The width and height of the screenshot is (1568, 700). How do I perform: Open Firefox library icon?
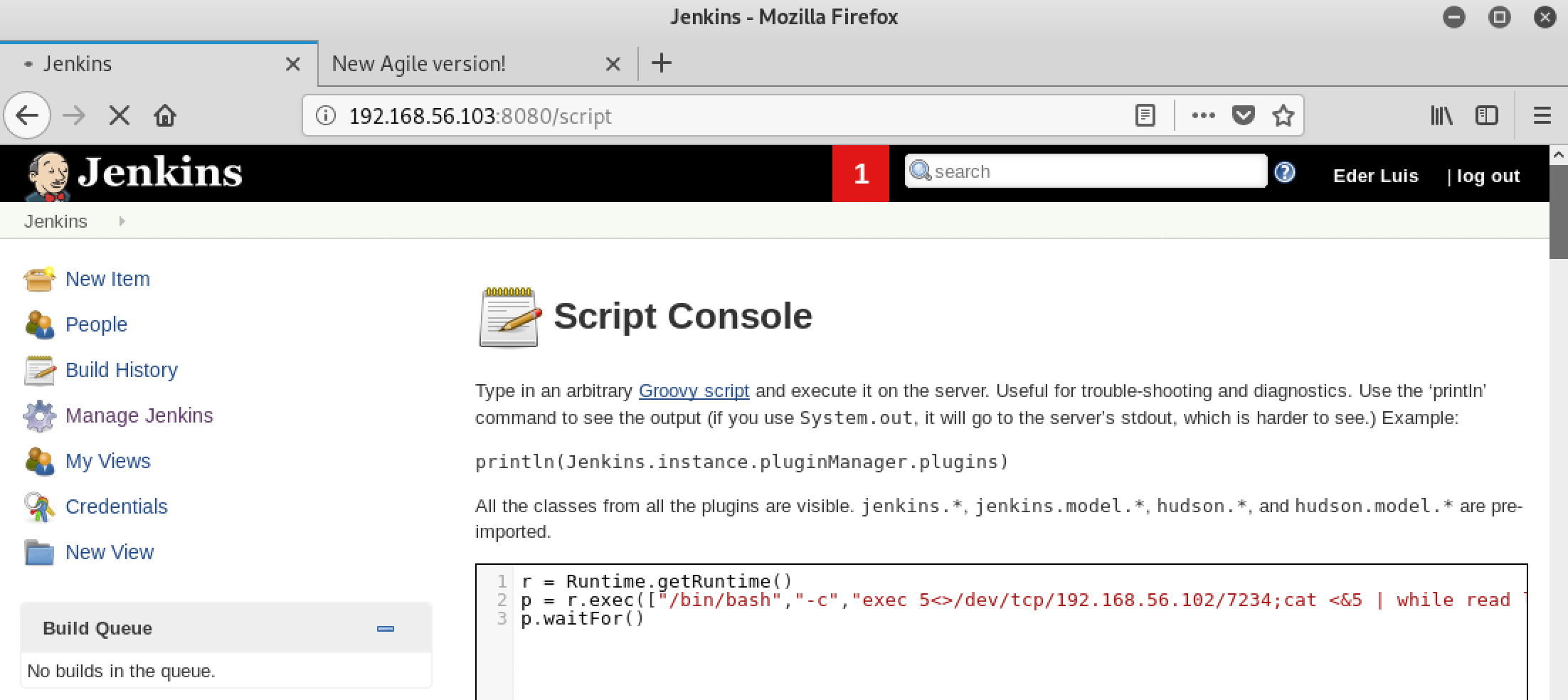[1441, 115]
